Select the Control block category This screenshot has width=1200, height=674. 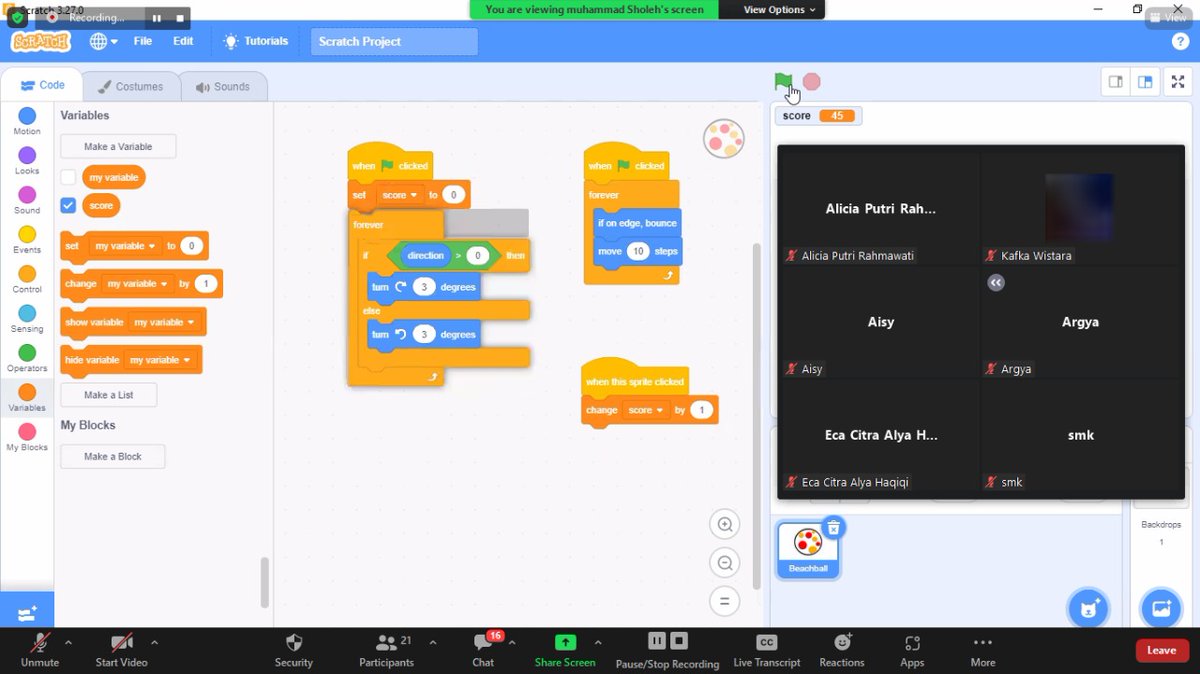[x=27, y=280]
